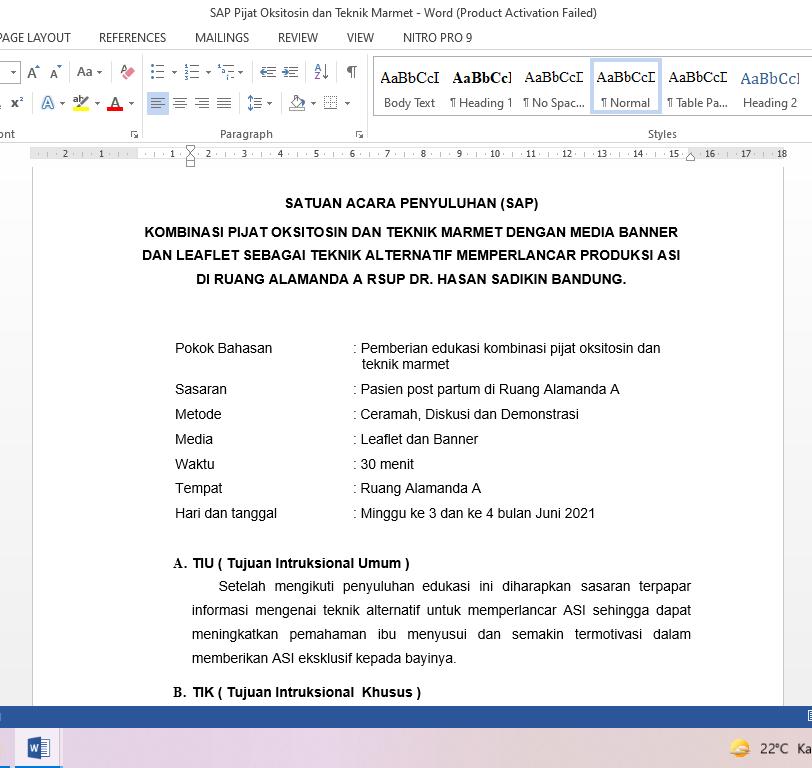Apply the Heading 1 style
Image resolution: width=812 pixels, height=768 pixels.
coord(482,89)
